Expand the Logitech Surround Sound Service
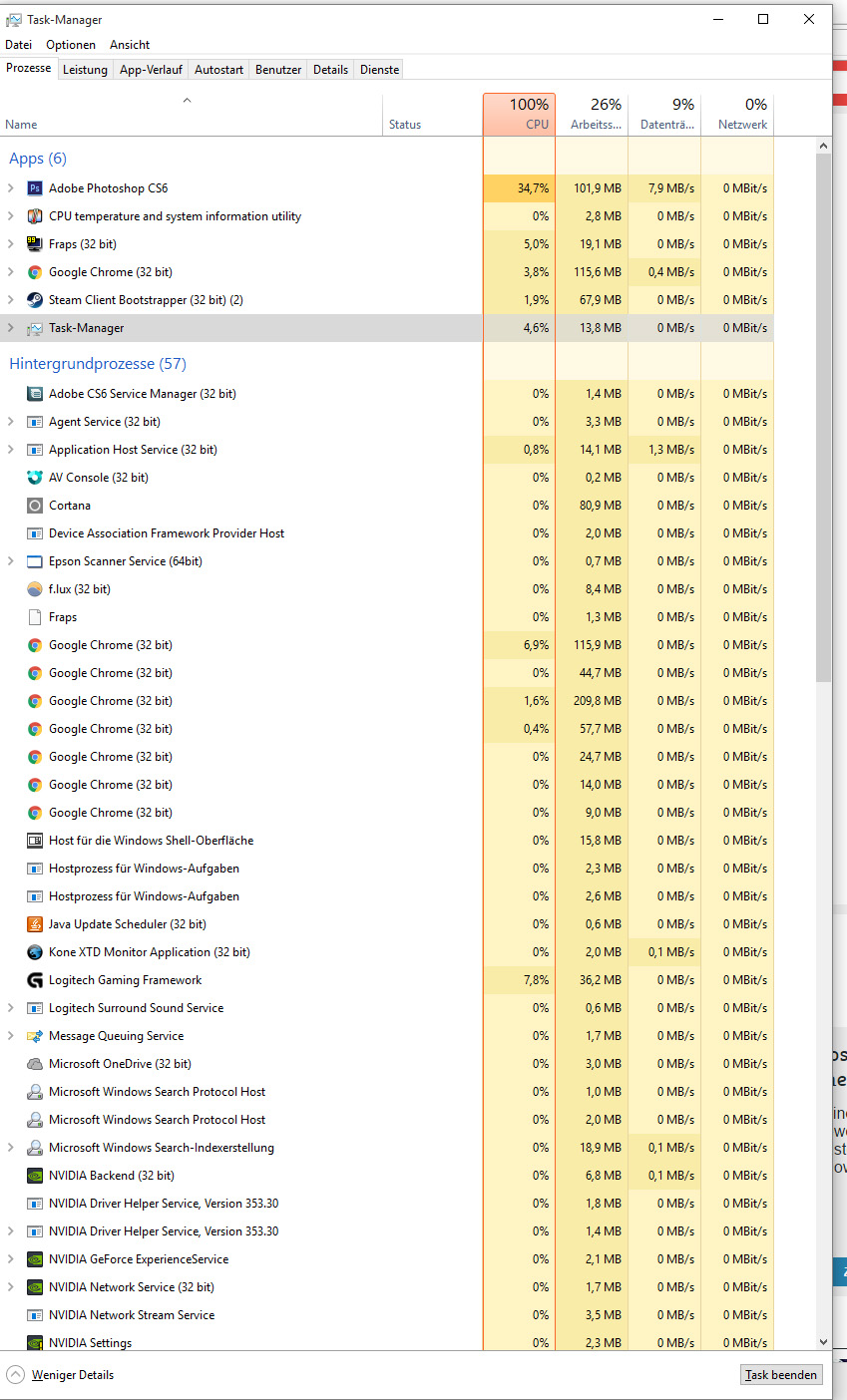 point(11,1008)
